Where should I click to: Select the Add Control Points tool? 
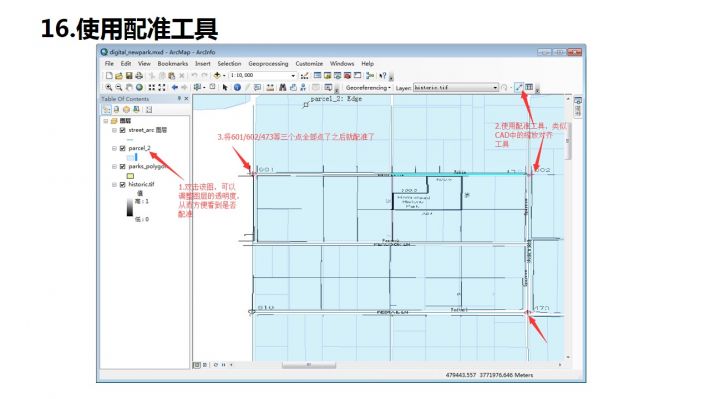tap(519, 87)
